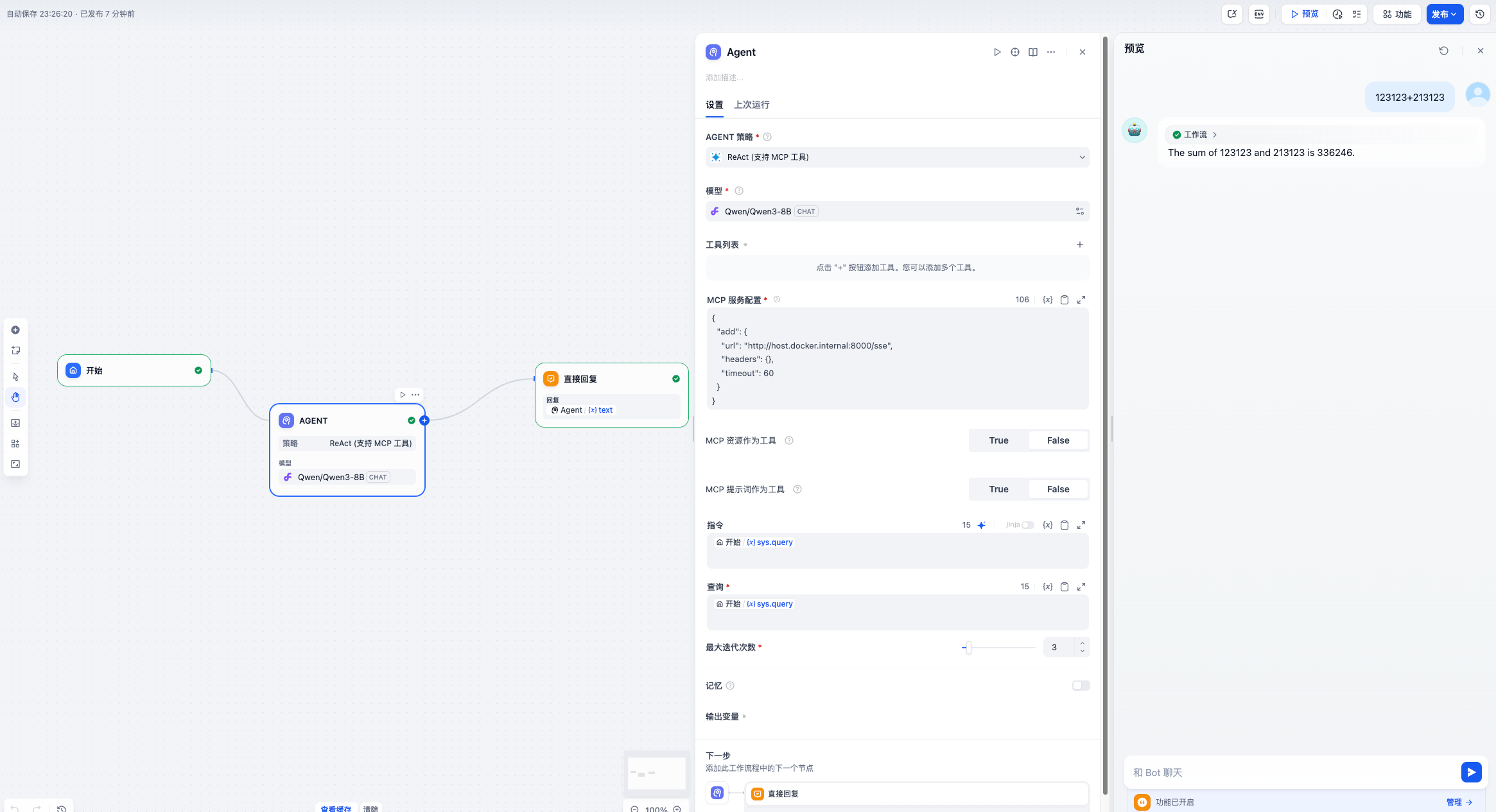This screenshot has height=812, width=1496.
Task: Select the pointer mode tool
Action: tap(15, 377)
